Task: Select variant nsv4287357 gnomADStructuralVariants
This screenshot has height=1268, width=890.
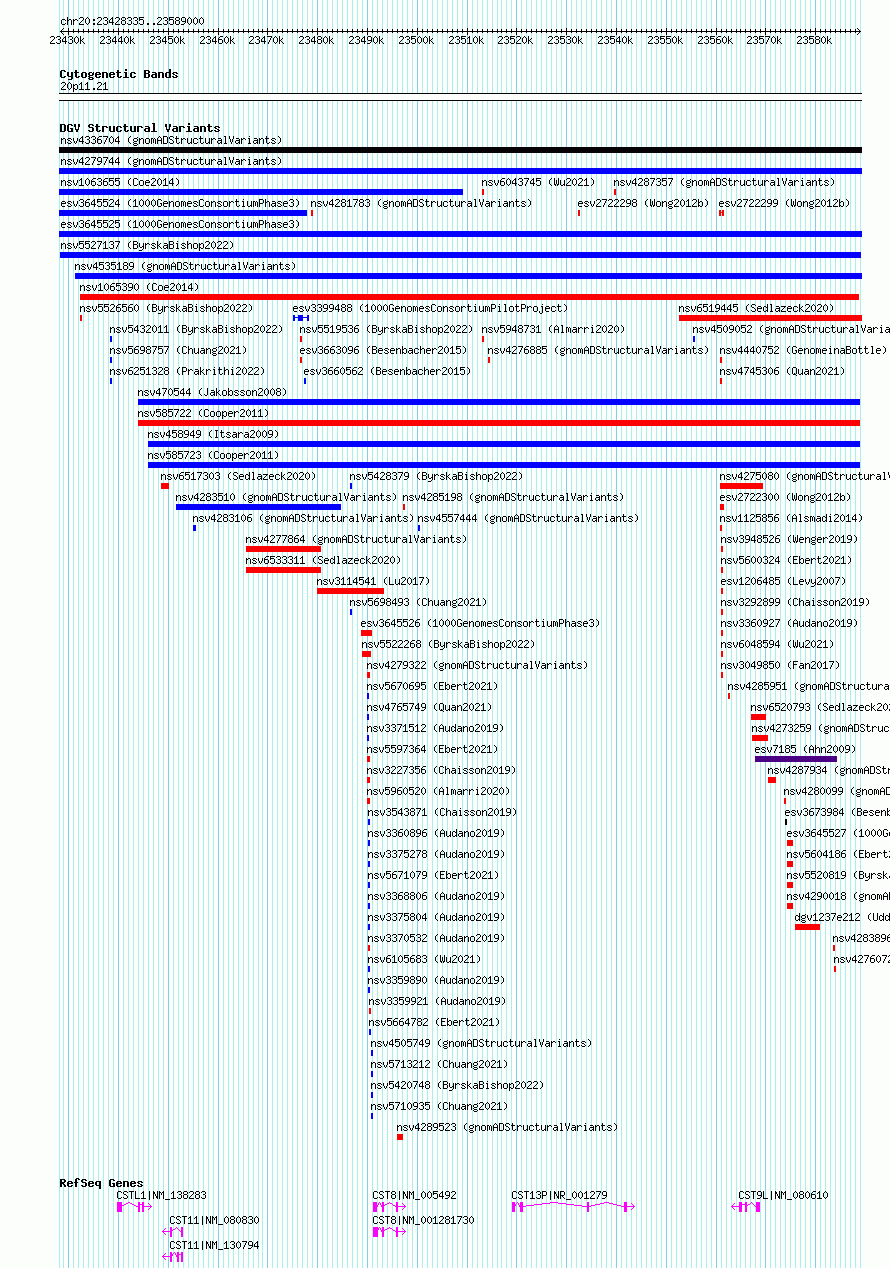Action: (724, 182)
